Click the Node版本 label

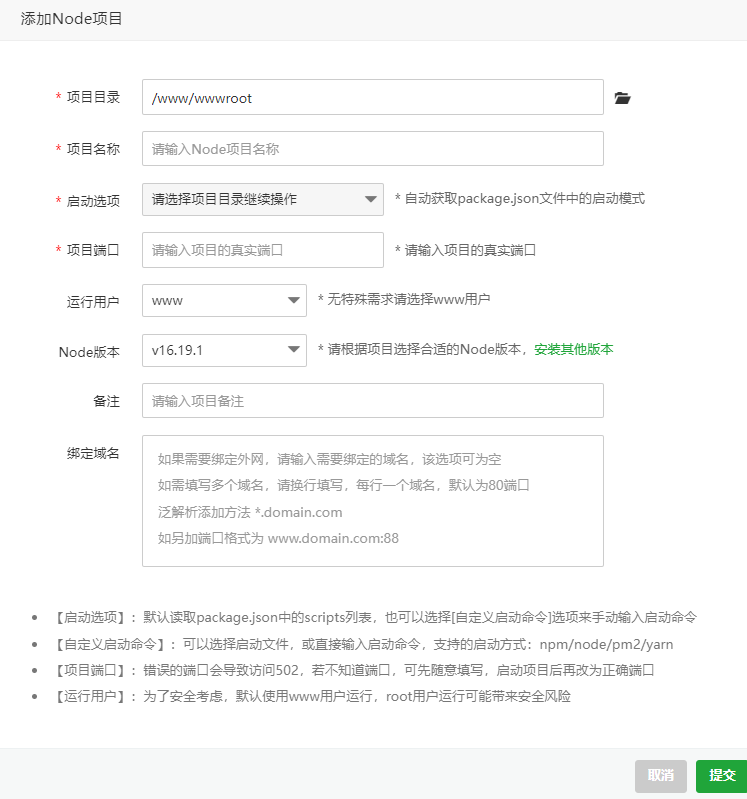coord(89,352)
